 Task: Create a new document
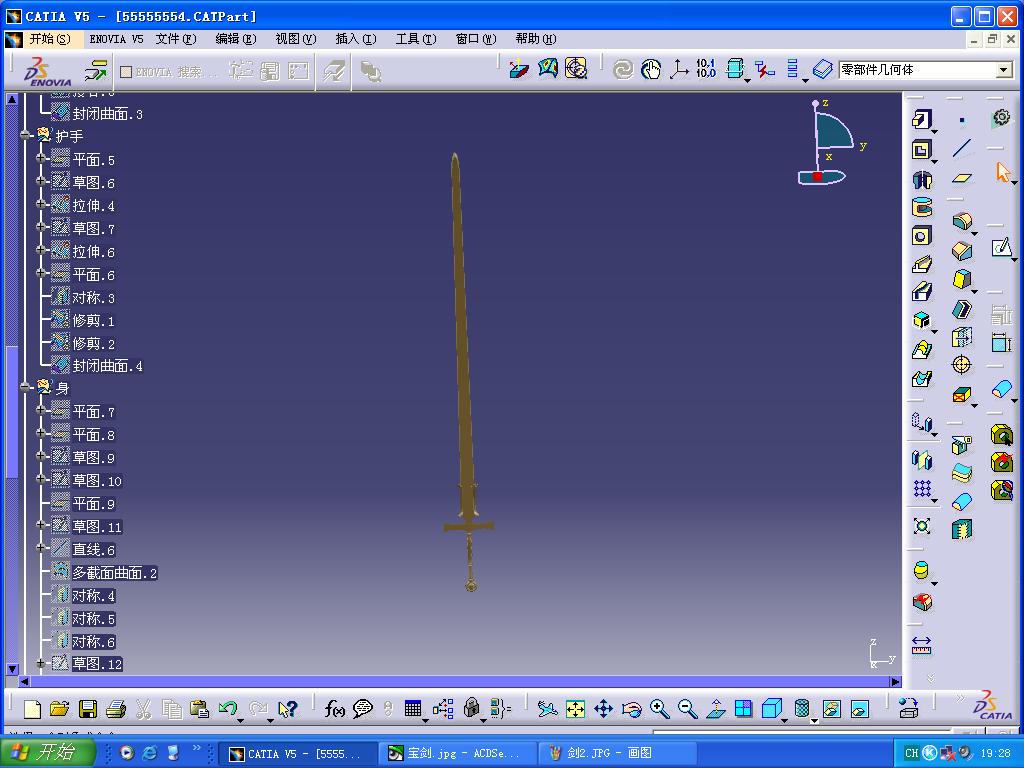pos(32,709)
